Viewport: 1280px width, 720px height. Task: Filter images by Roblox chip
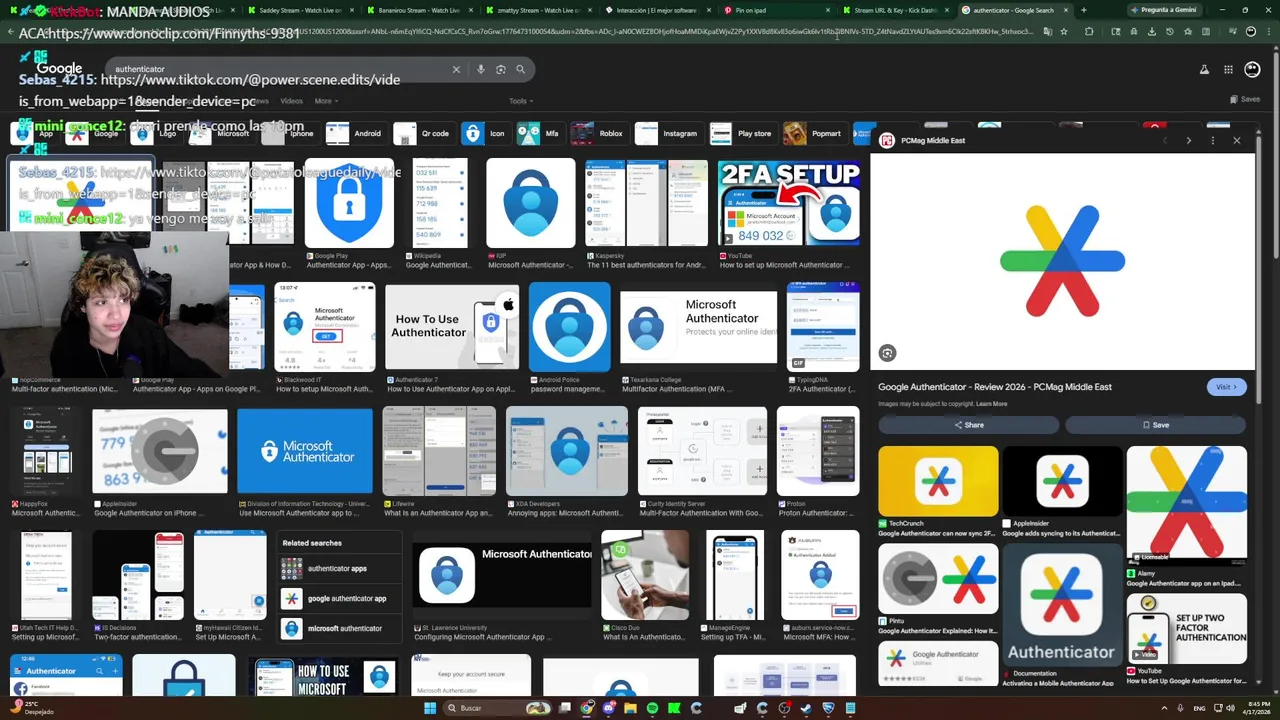599,133
